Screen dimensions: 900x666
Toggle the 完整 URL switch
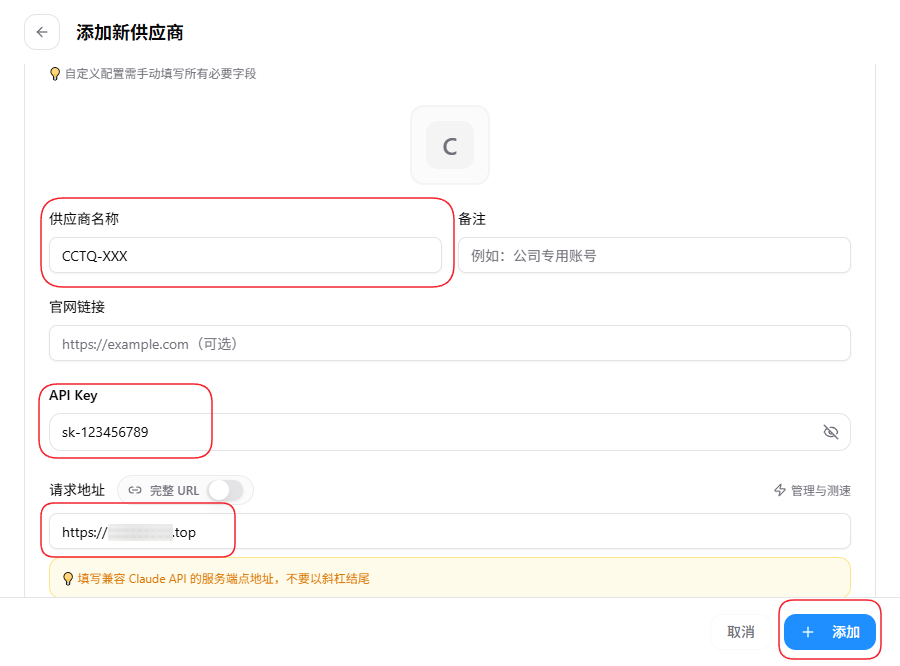pos(225,490)
